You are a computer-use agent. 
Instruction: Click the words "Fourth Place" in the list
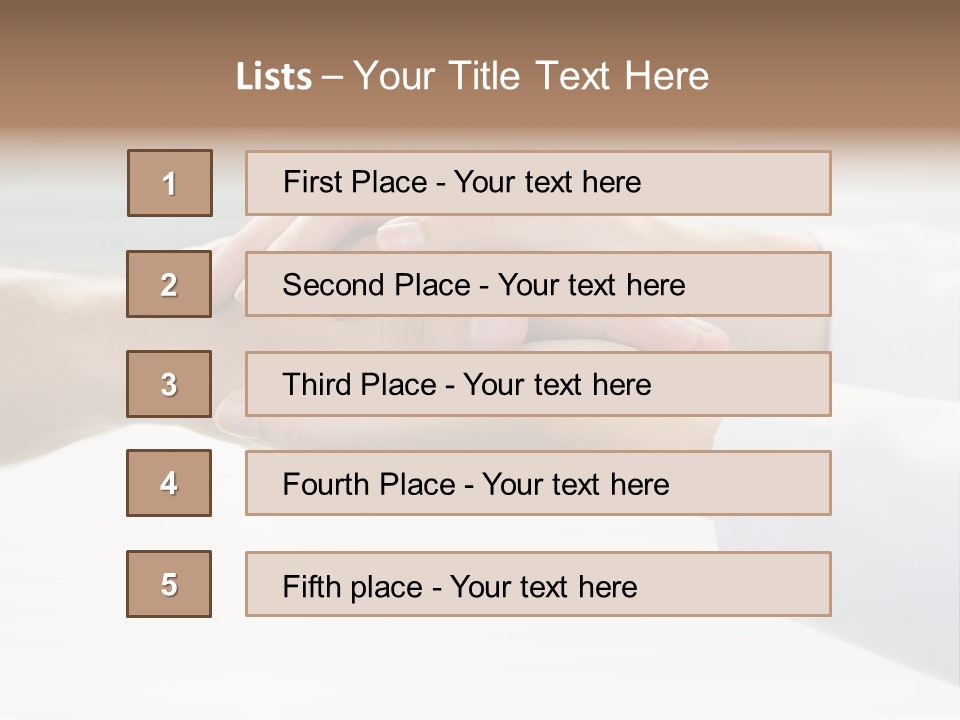tap(368, 485)
